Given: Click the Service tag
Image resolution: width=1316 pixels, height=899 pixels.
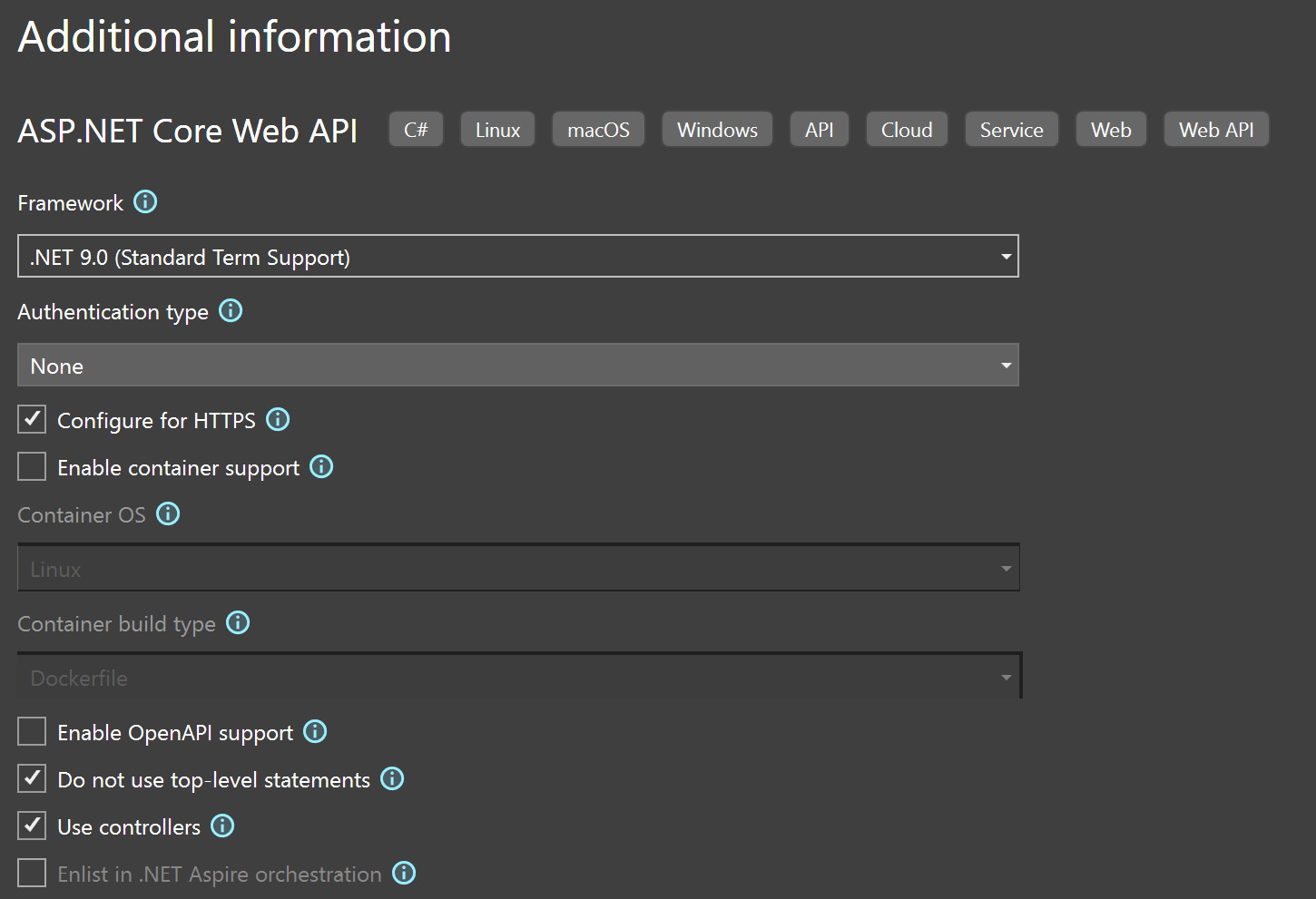Looking at the screenshot, I should (x=1011, y=130).
